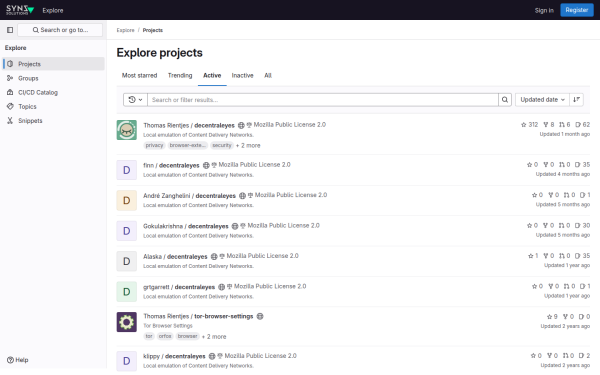Open Projects in the sidebar
The width and height of the screenshot is (600, 375).
click(54, 64)
